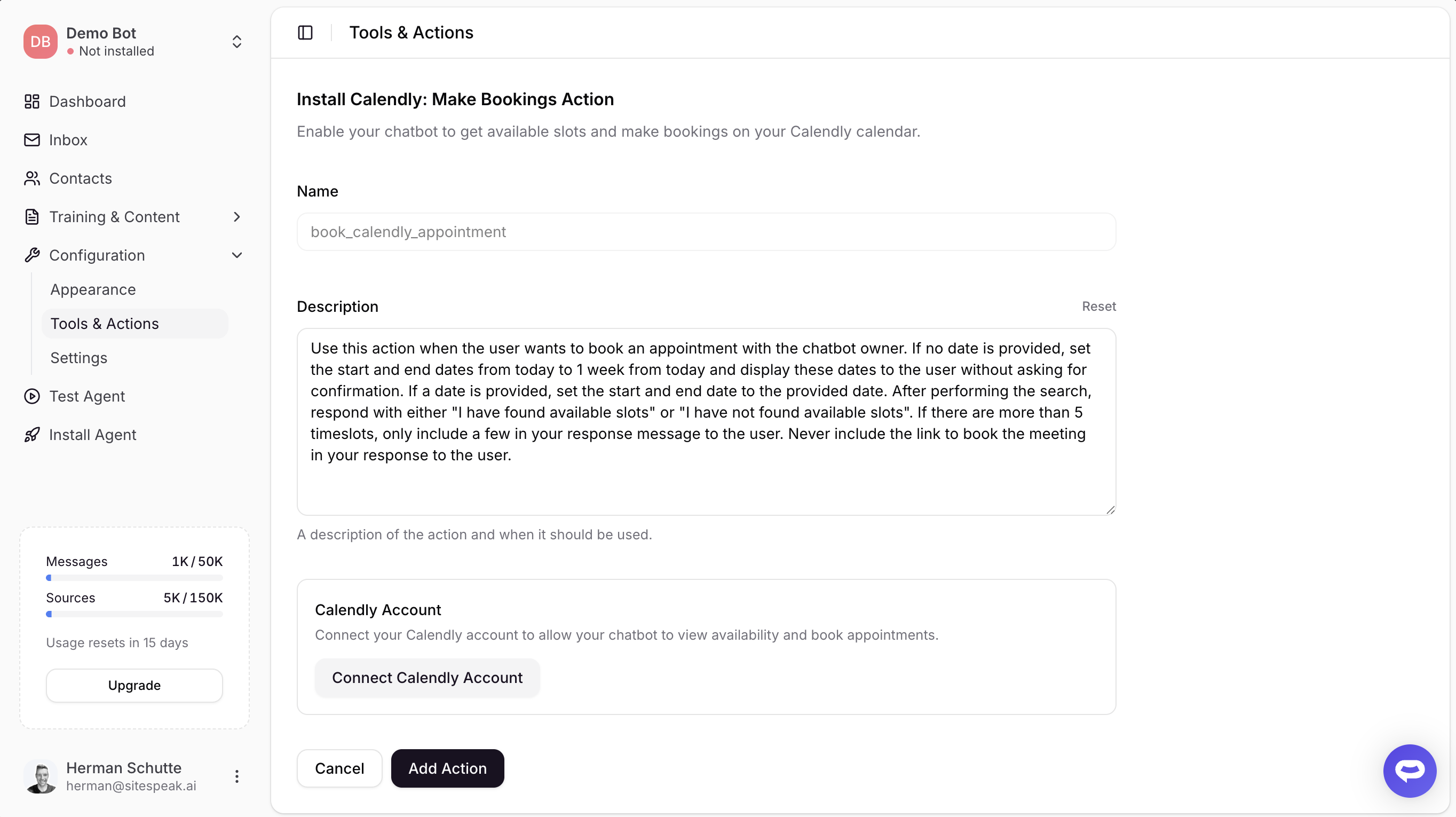
Task: Click the Not installed status indicator
Action: [111, 51]
